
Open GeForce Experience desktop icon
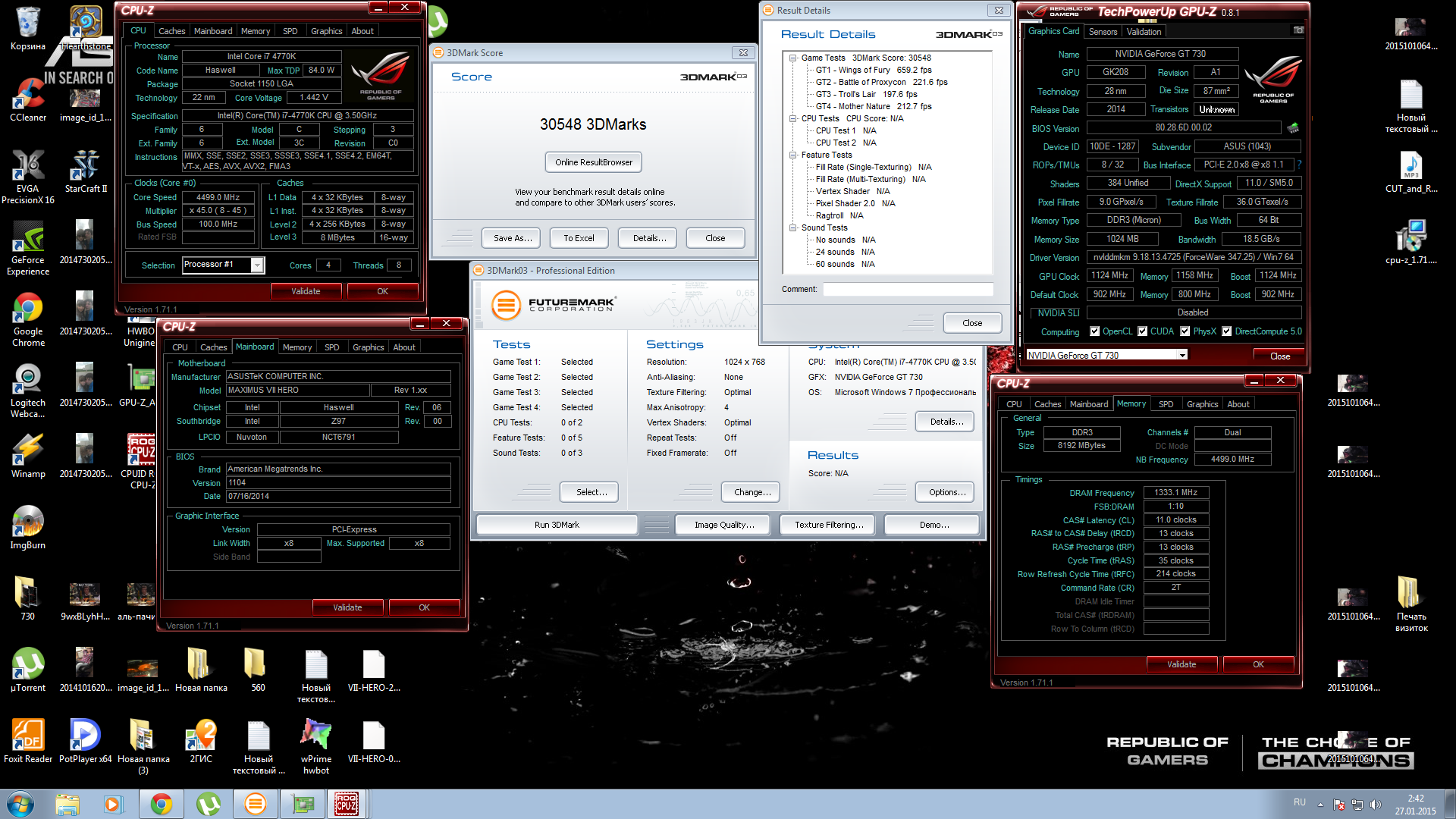click(28, 248)
